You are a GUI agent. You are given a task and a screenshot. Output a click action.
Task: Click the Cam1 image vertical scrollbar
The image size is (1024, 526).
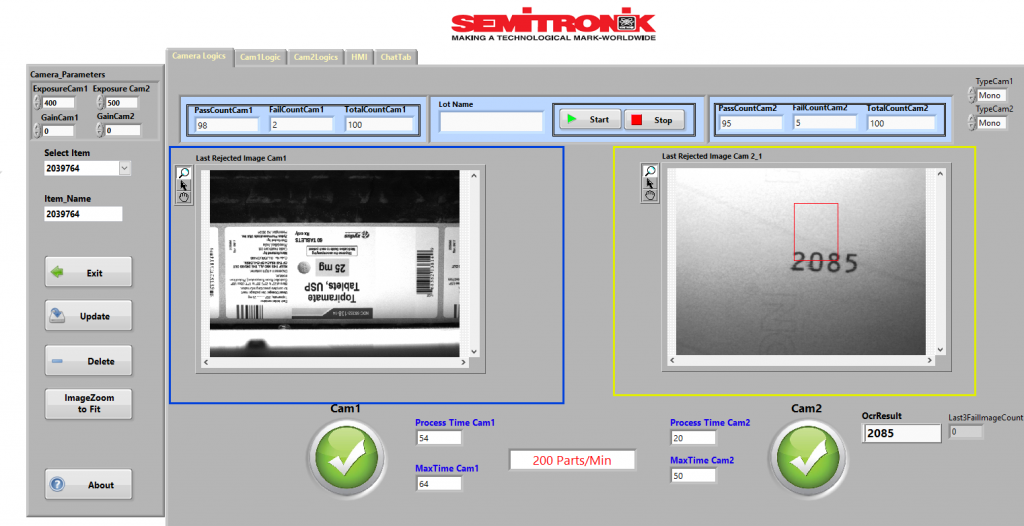(476, 263)
